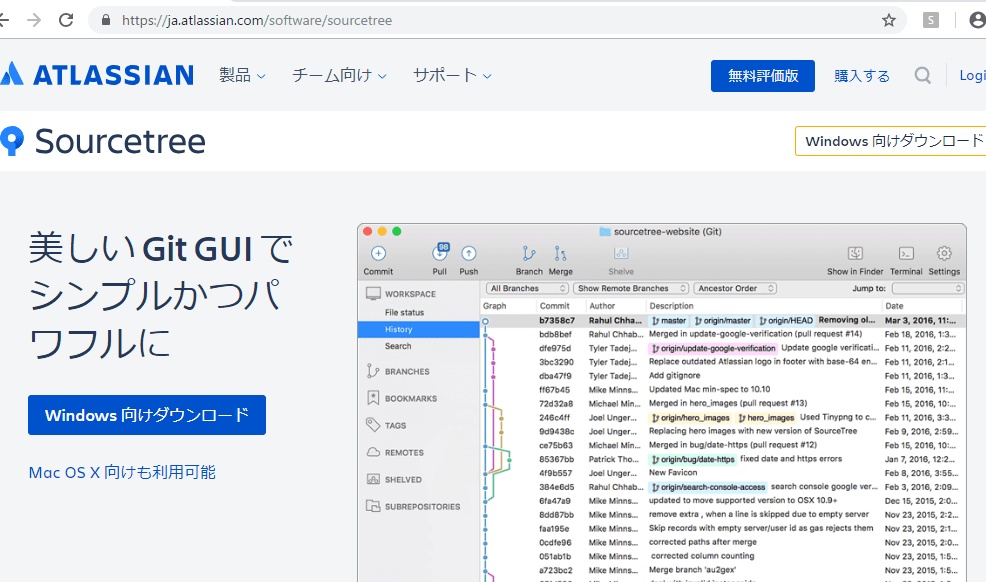
Task: Click origin/update-google-verification tag
Action: [x=713, y=348]
